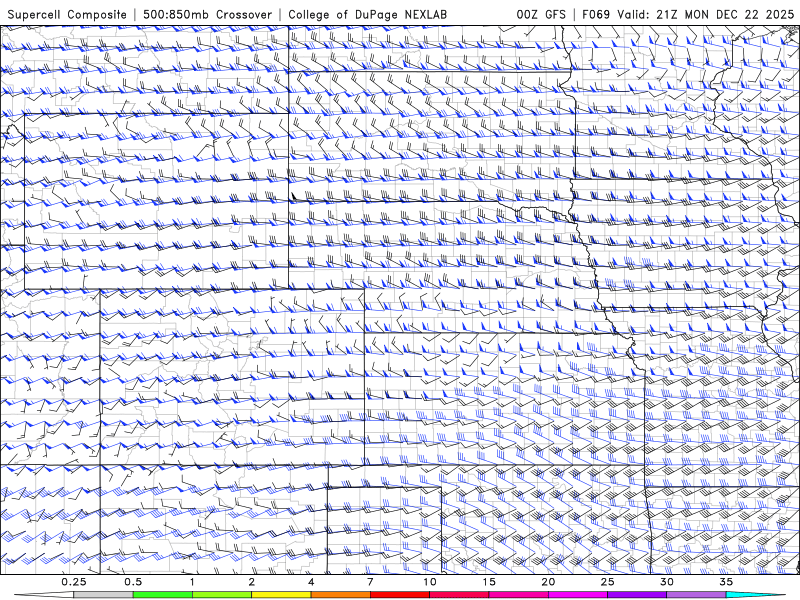
Task: Click the legend value 2
Action: coord(252,582)
